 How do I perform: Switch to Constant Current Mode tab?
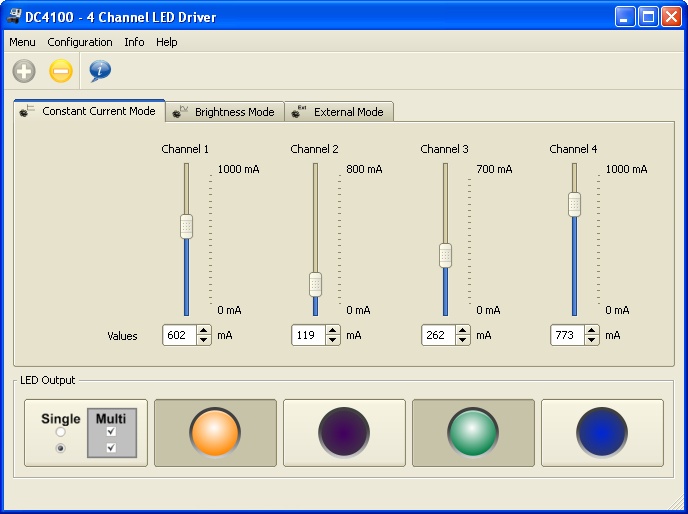[90, 111]
